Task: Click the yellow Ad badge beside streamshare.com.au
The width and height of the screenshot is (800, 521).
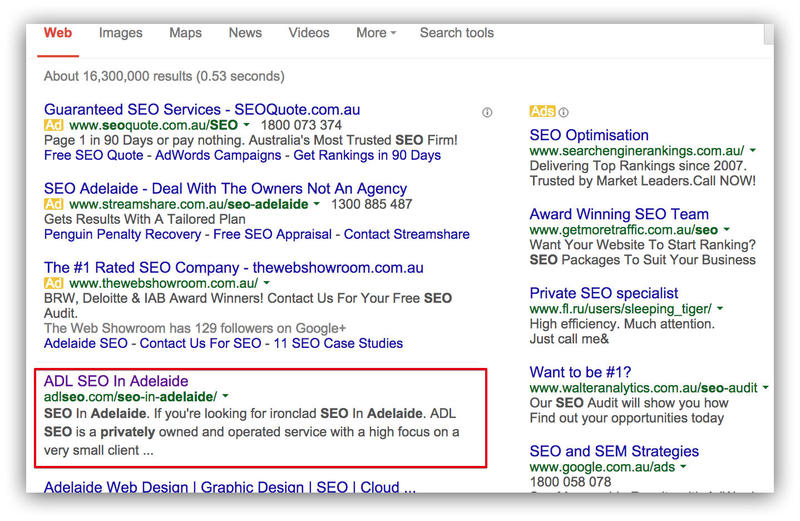Action: pyautogui.click(x=54, y=204)
